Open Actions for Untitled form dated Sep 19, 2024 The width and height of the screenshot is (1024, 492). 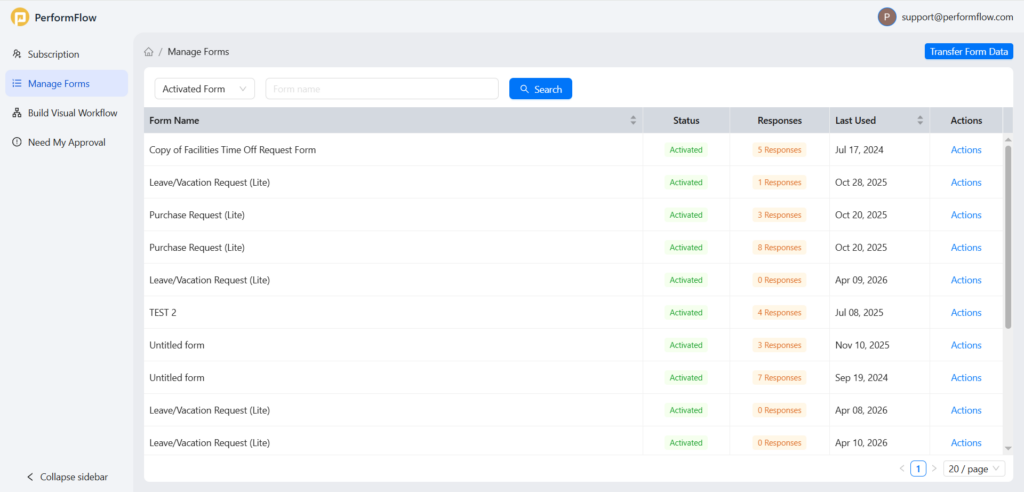pos(966,378)
